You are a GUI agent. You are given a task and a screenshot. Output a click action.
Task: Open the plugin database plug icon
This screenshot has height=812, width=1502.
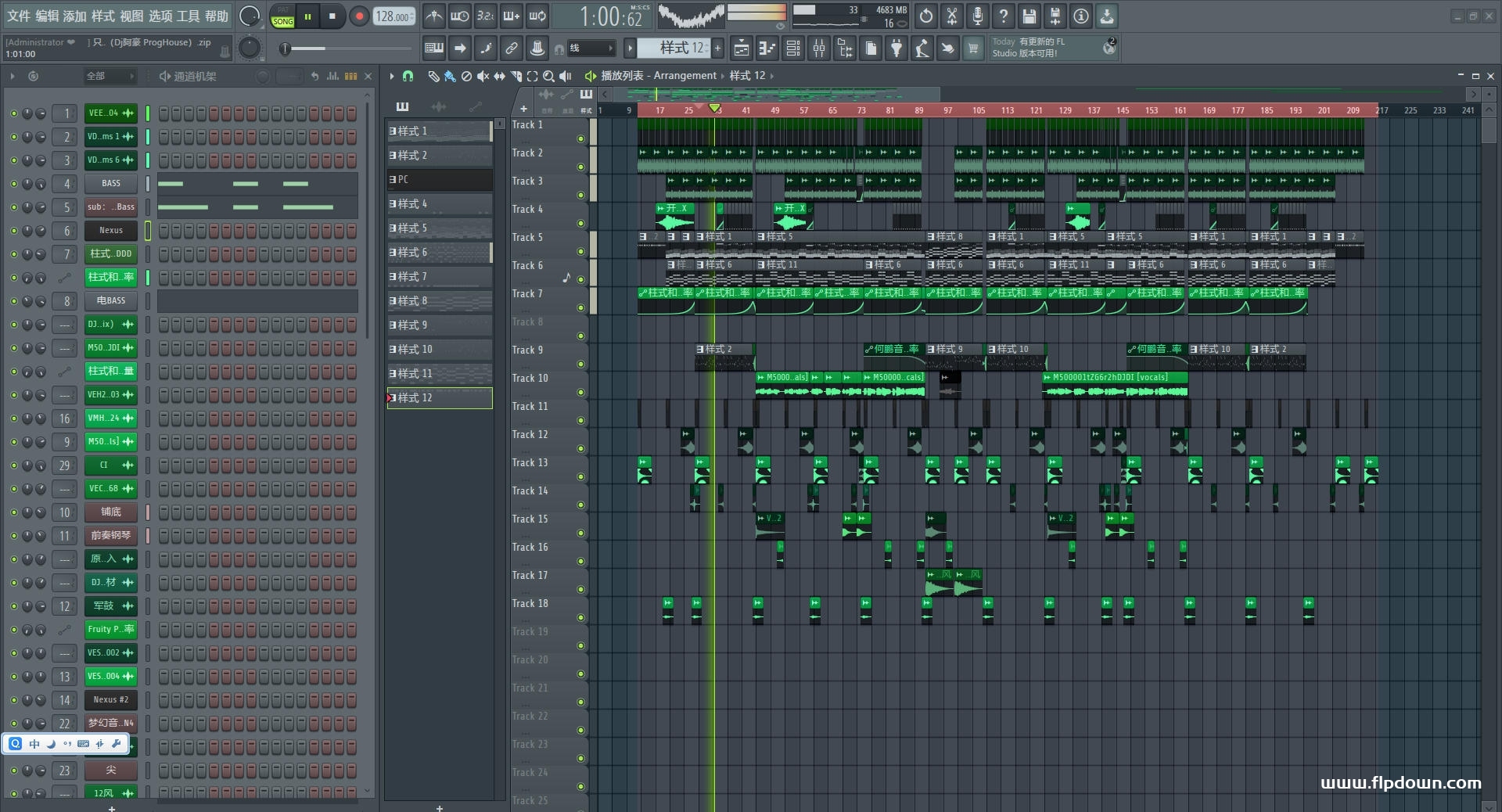[897, 49]
